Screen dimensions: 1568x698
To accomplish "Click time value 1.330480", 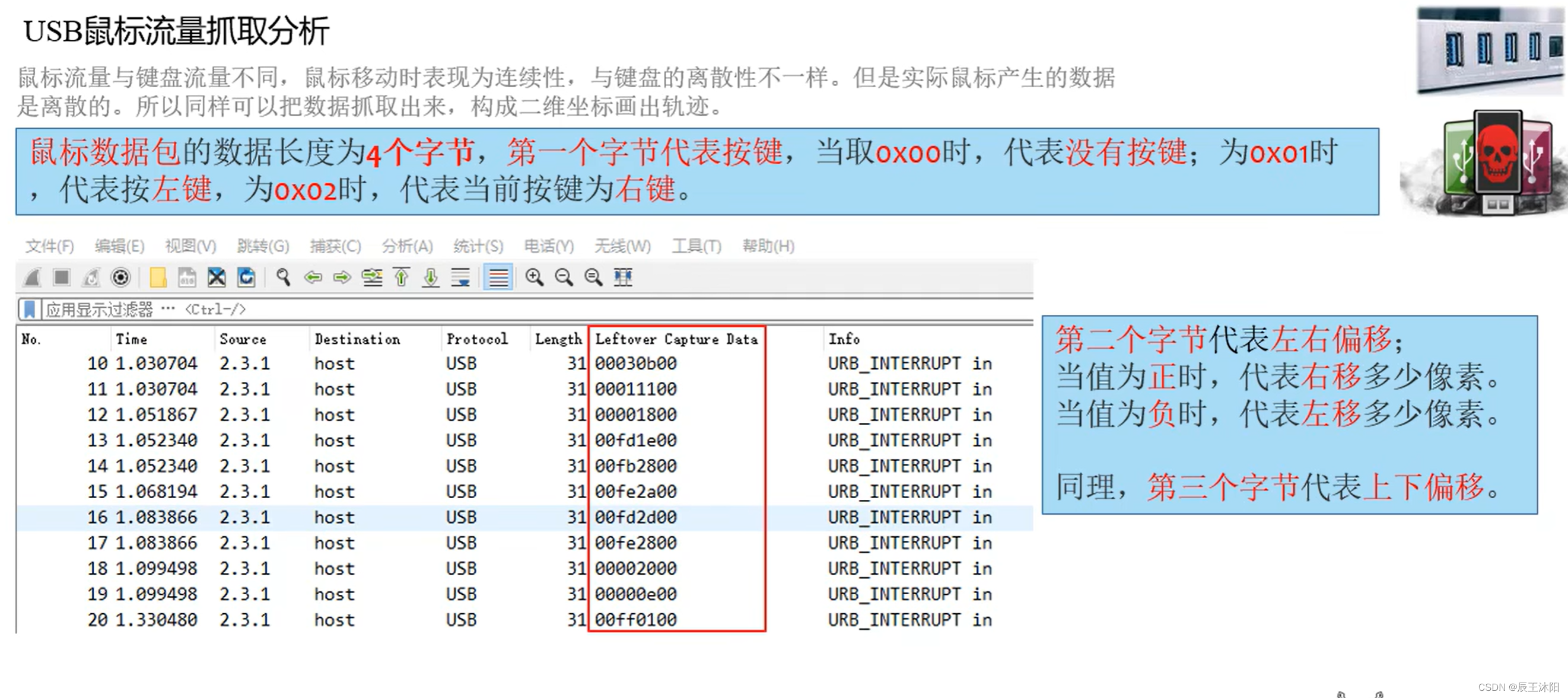I will click(x=157, y=620).
